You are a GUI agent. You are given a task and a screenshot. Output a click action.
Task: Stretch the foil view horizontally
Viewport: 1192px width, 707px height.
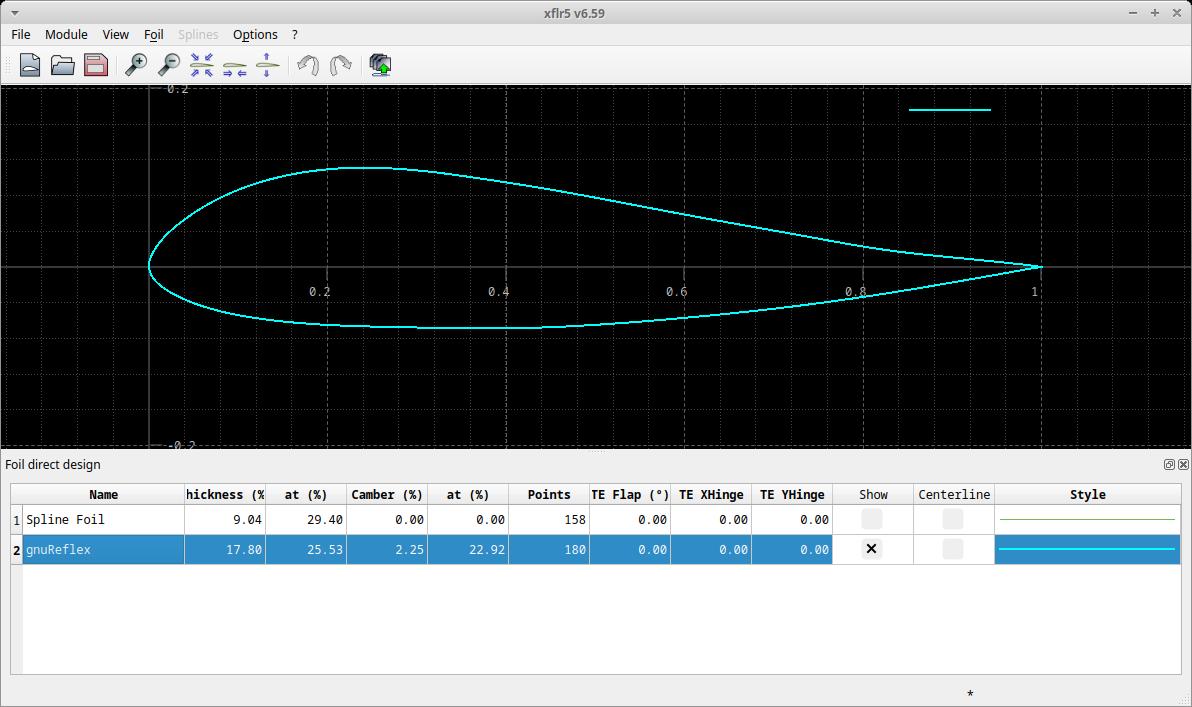(x=235, y=64)
